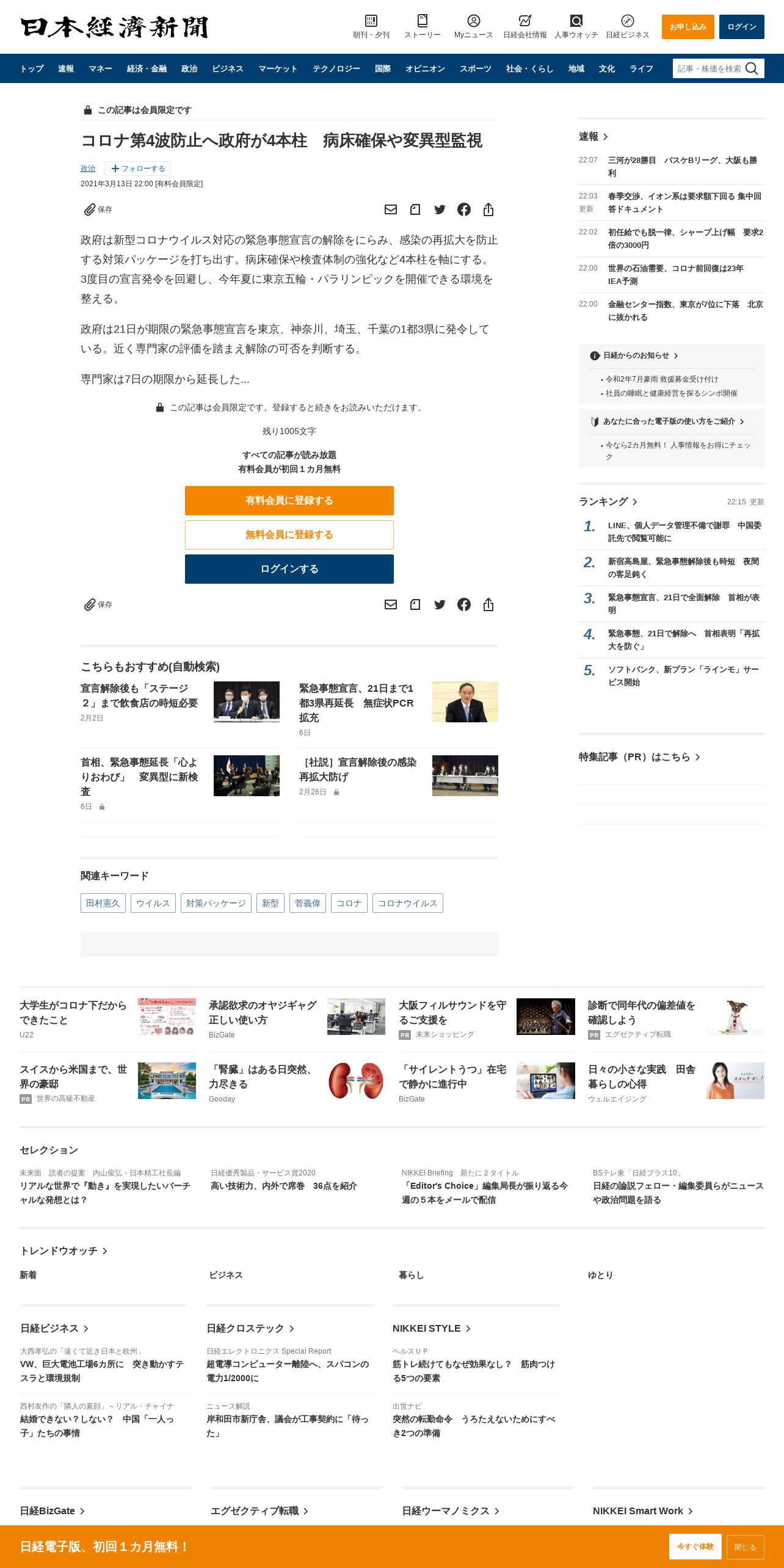
Task: Click 無料会員に登録する button
Action: pos(289,535)
